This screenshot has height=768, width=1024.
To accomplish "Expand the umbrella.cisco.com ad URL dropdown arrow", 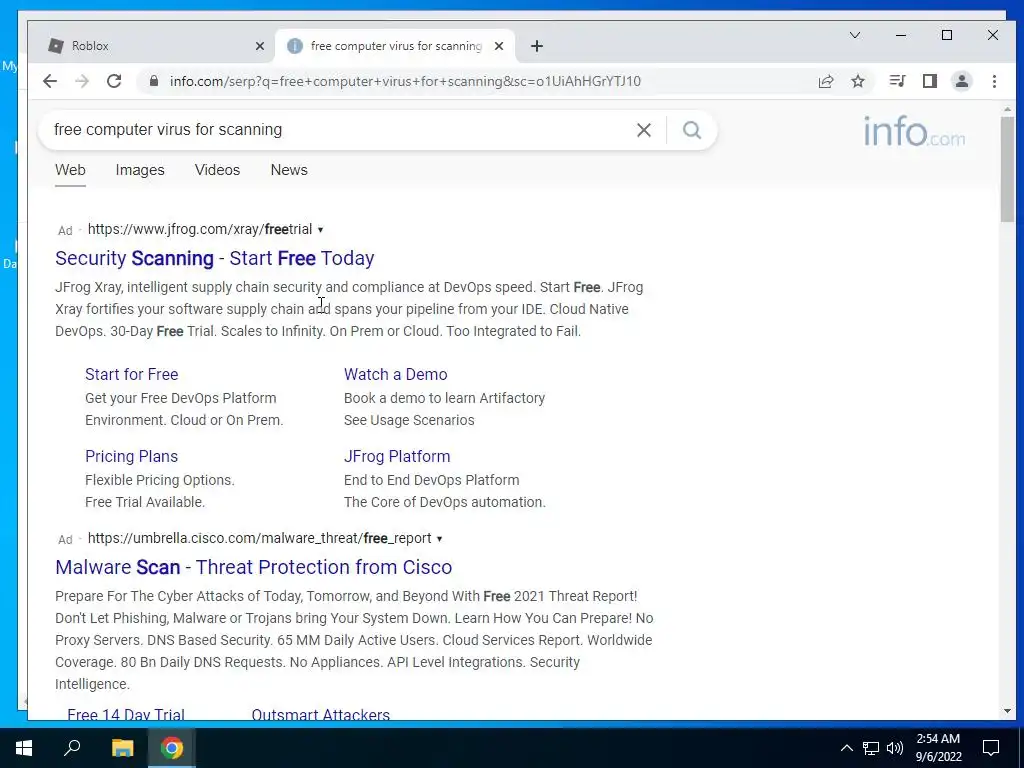I will (x=440, y=539).
